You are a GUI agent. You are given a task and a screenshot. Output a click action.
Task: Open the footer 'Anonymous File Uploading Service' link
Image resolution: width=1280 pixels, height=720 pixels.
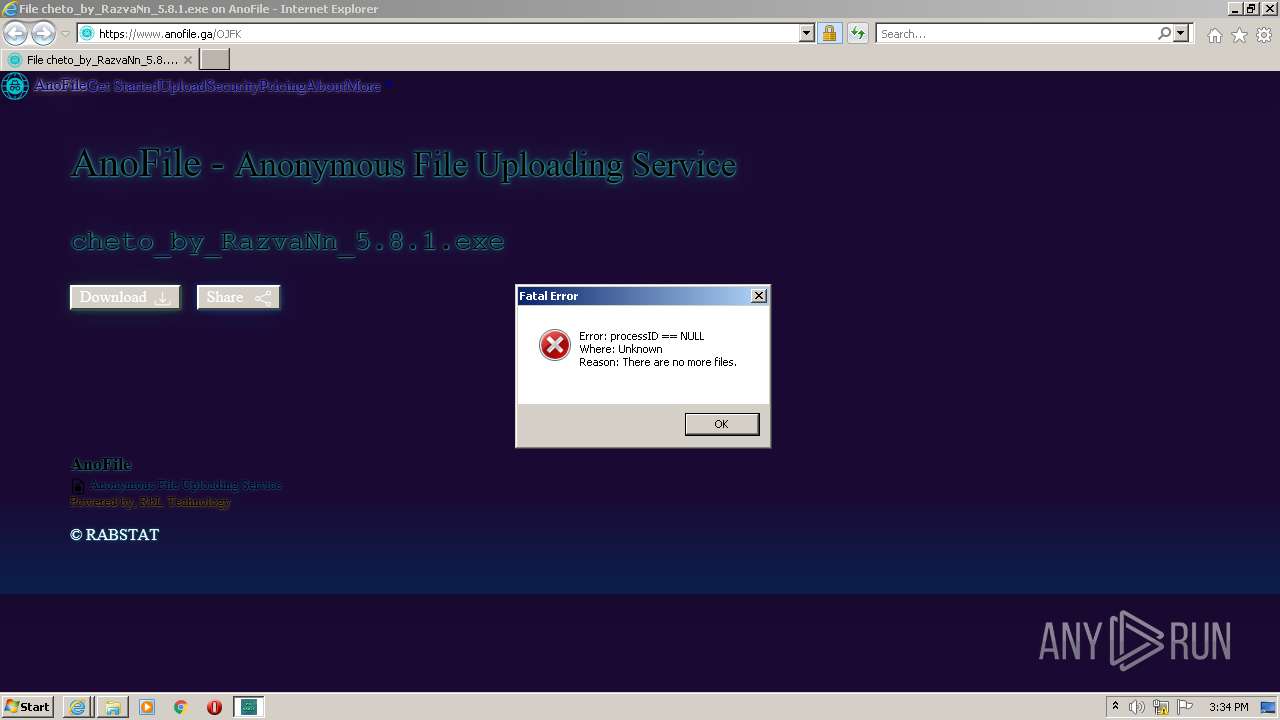tap(186, 485)
